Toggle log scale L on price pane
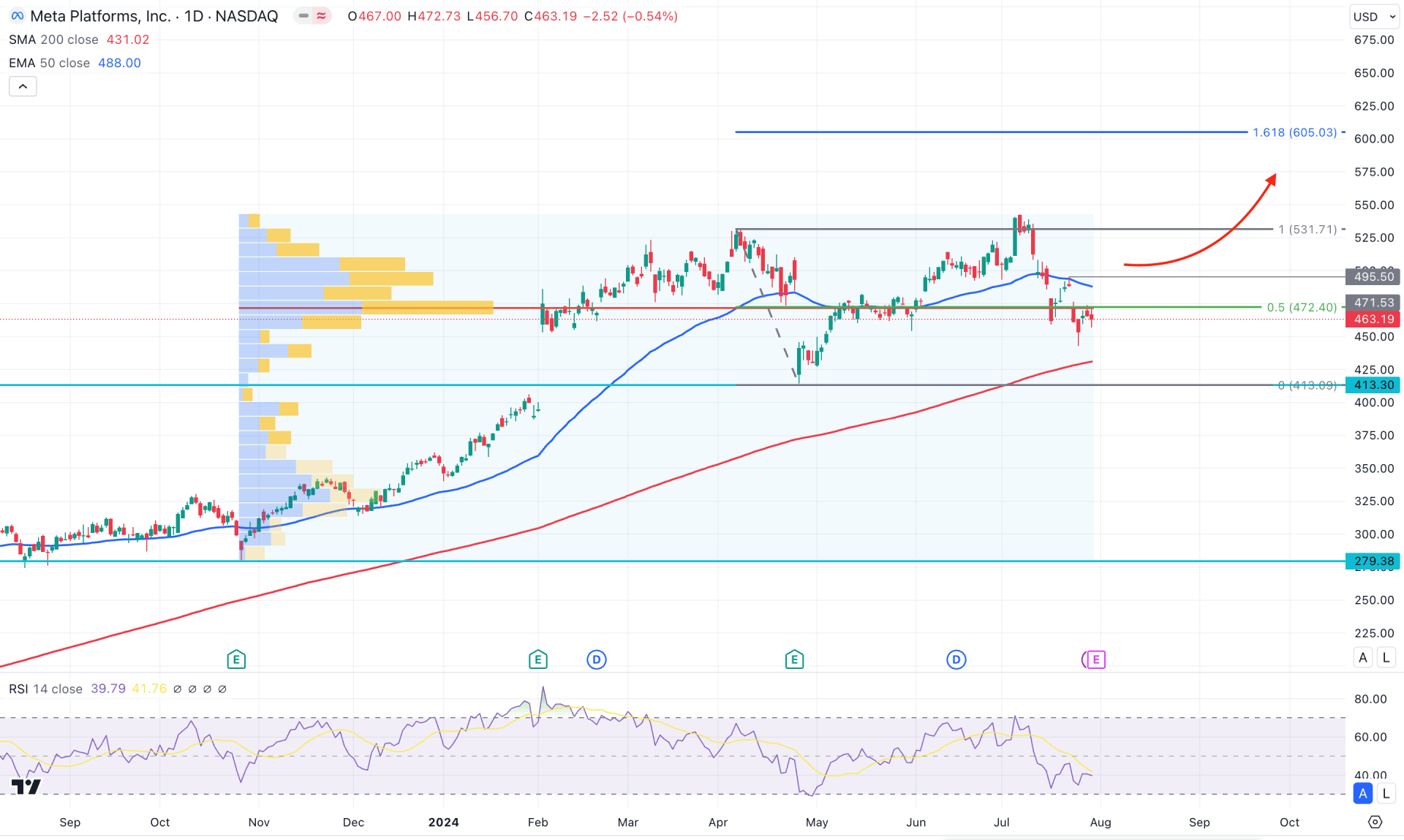The height and width of the screenshot is (840, 1404). click(1386, 658)
